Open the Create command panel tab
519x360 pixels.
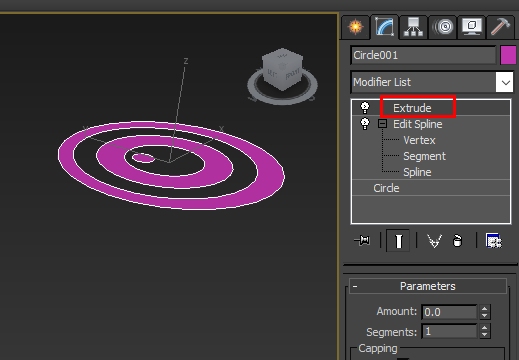tap(356, 27)
